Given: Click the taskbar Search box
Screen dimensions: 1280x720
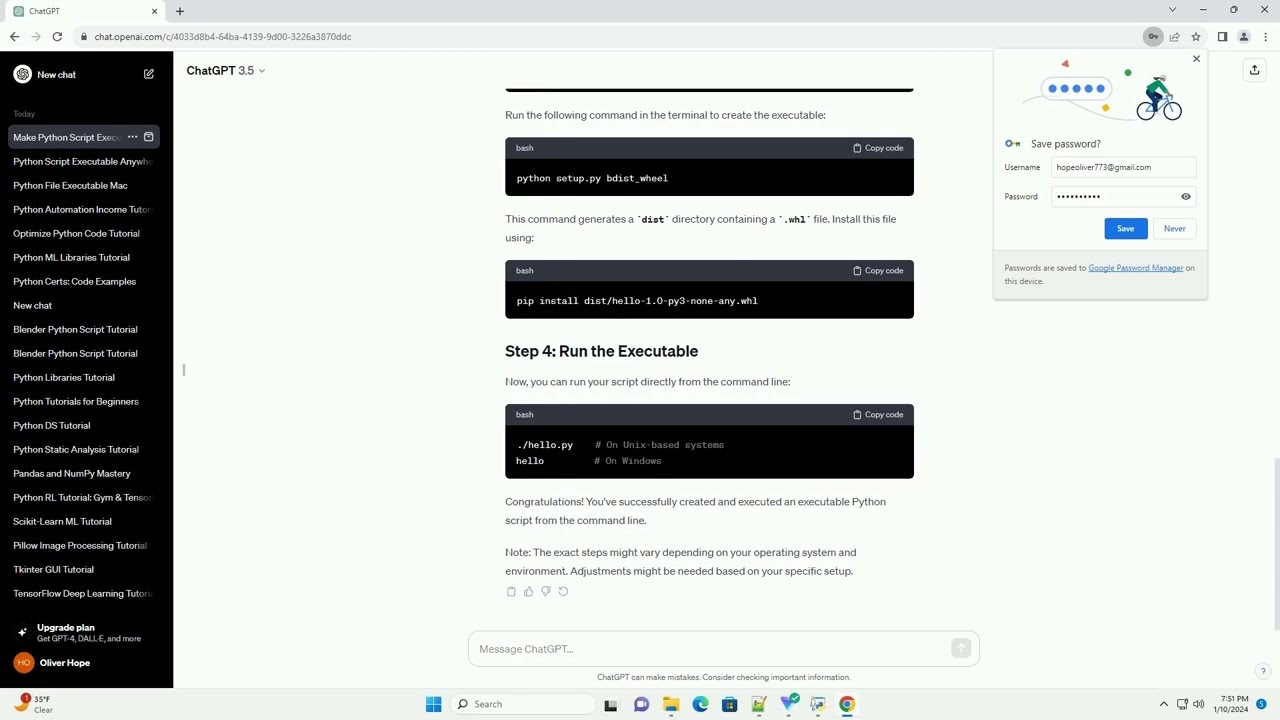Looking at the screenshot, I should tap(522, 704).
